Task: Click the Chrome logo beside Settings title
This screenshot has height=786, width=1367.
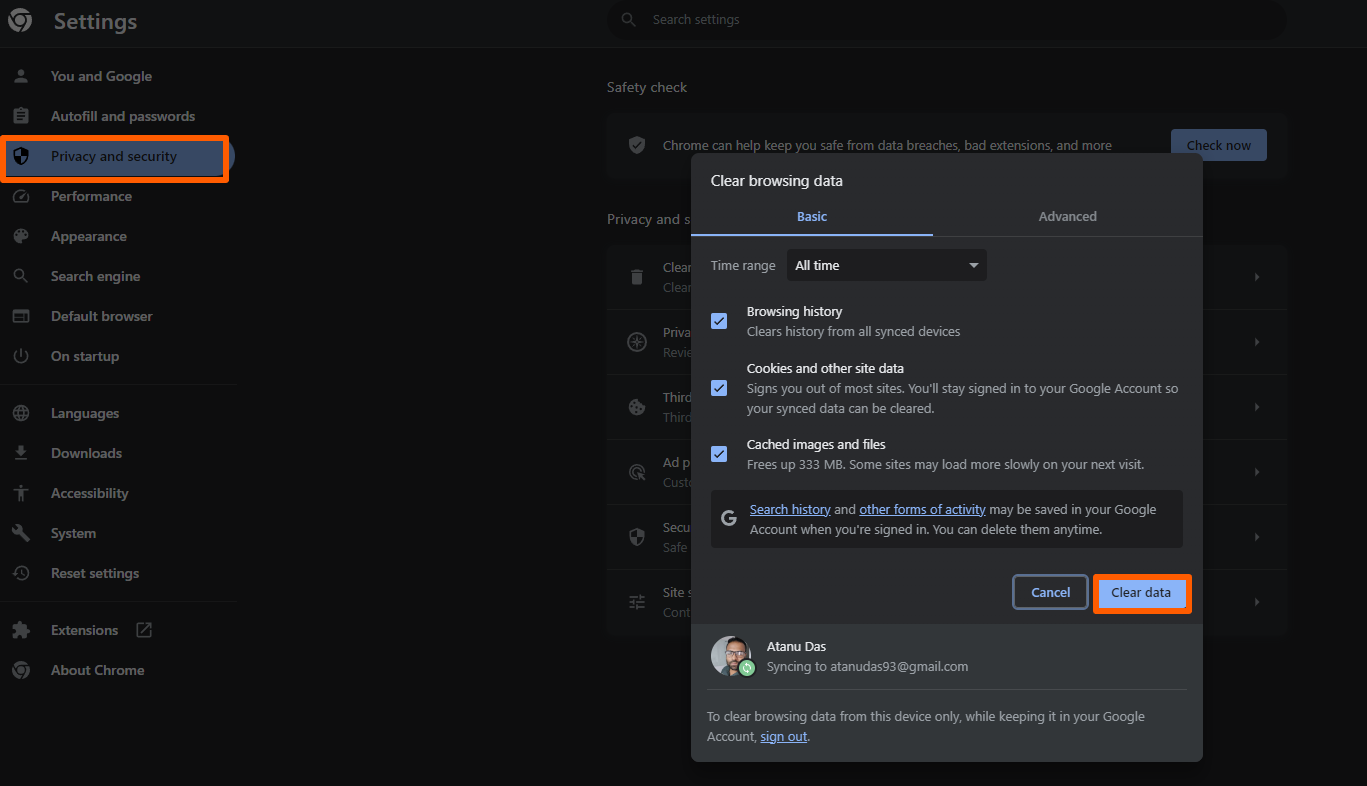Action: tap(21, 21)
